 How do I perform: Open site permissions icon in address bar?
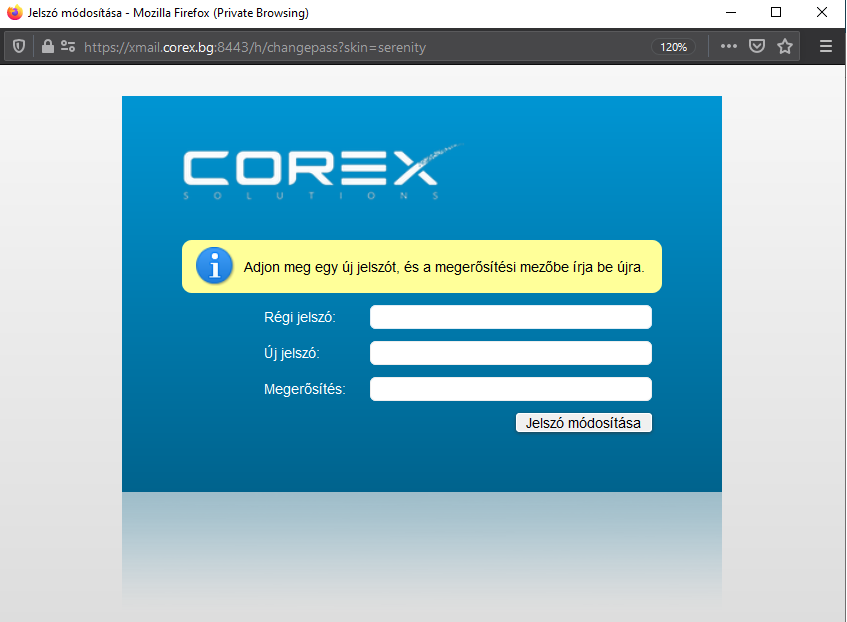click(x=68, y=46)
